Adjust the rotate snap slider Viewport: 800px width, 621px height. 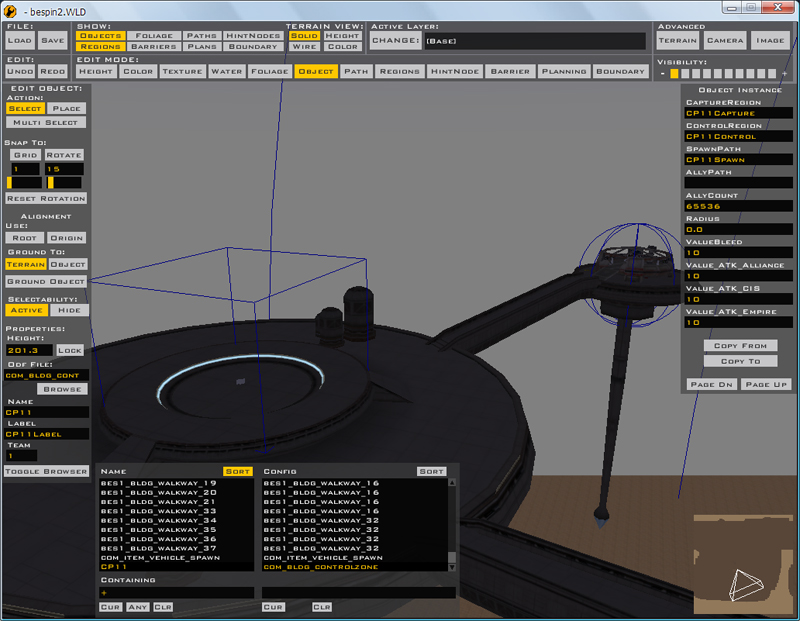[x=64, y=182]
